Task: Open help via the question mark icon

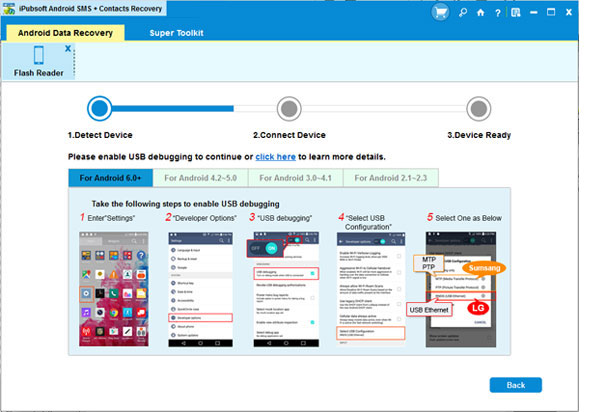Action: [x=499, y=13]
